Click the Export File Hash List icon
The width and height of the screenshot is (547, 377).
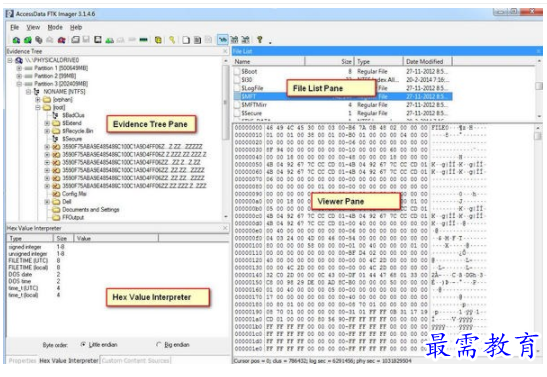click(197, 40)
